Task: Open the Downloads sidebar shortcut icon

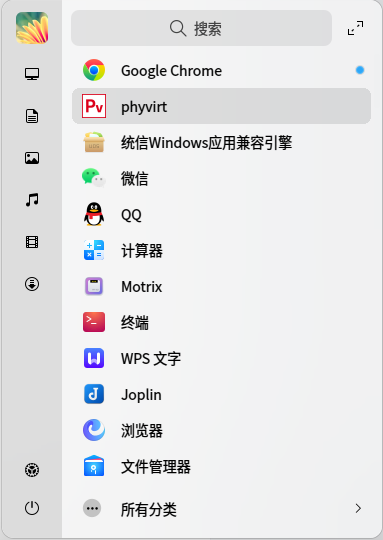Action: pos(32,284)
